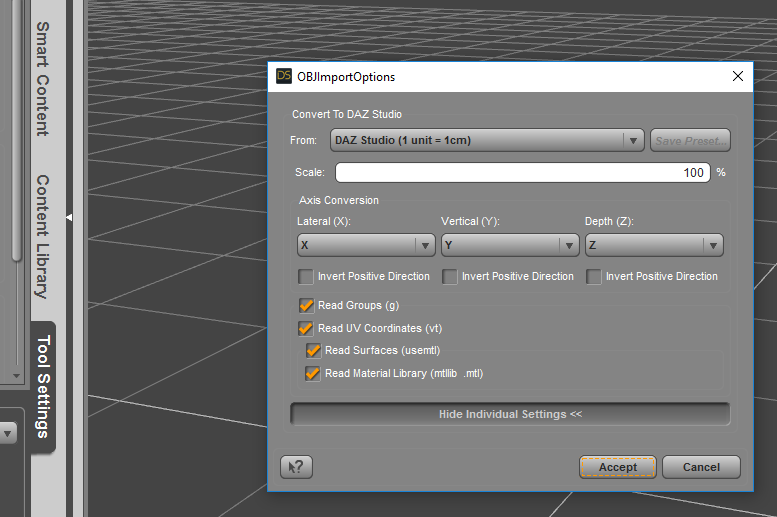The height and width of the screenshot is (517, 777).
Task: Close the OBJImportOptions dialog
Action: 737,76
